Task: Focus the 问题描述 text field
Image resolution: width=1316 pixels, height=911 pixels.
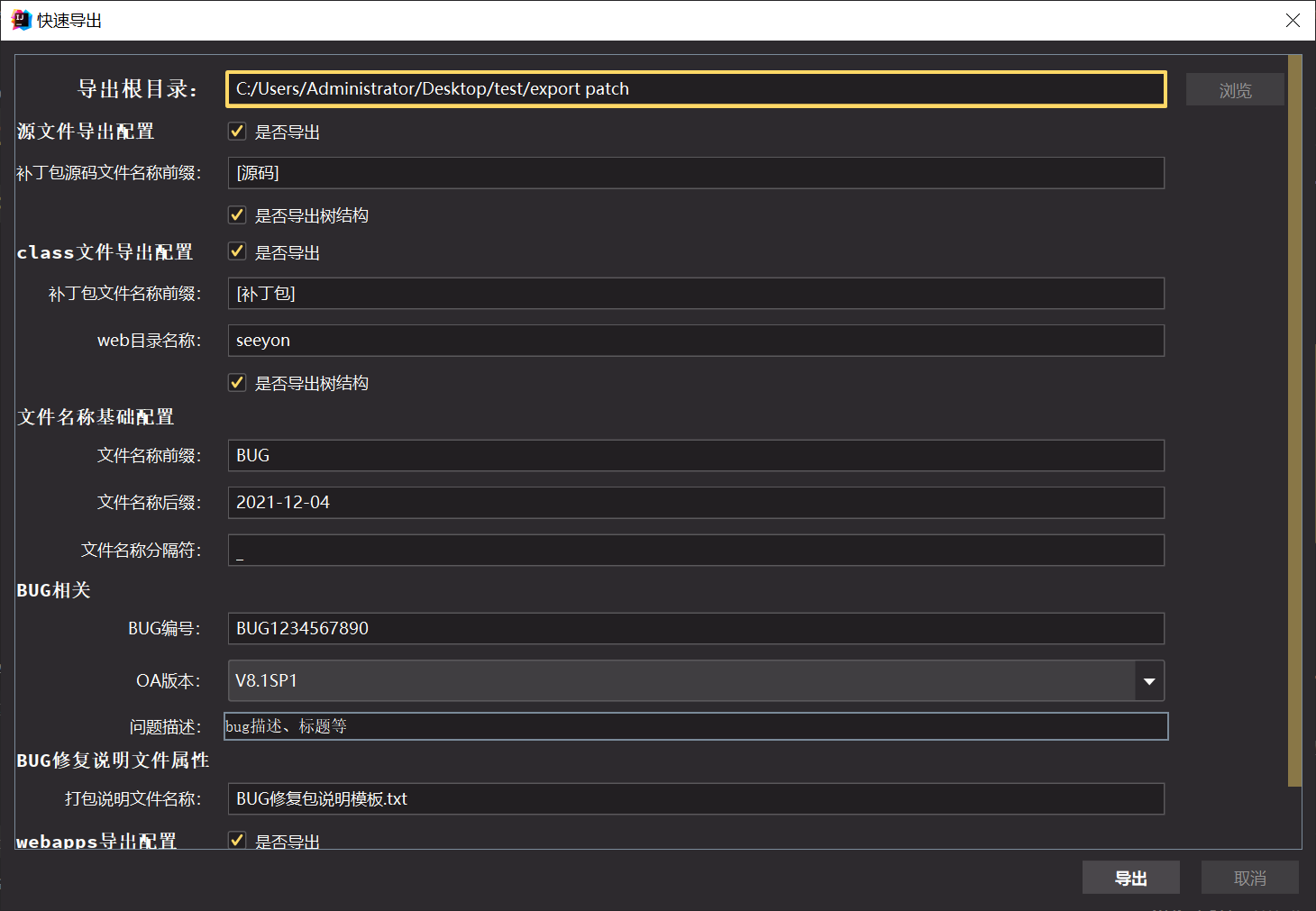Action: tap(696, 726)
